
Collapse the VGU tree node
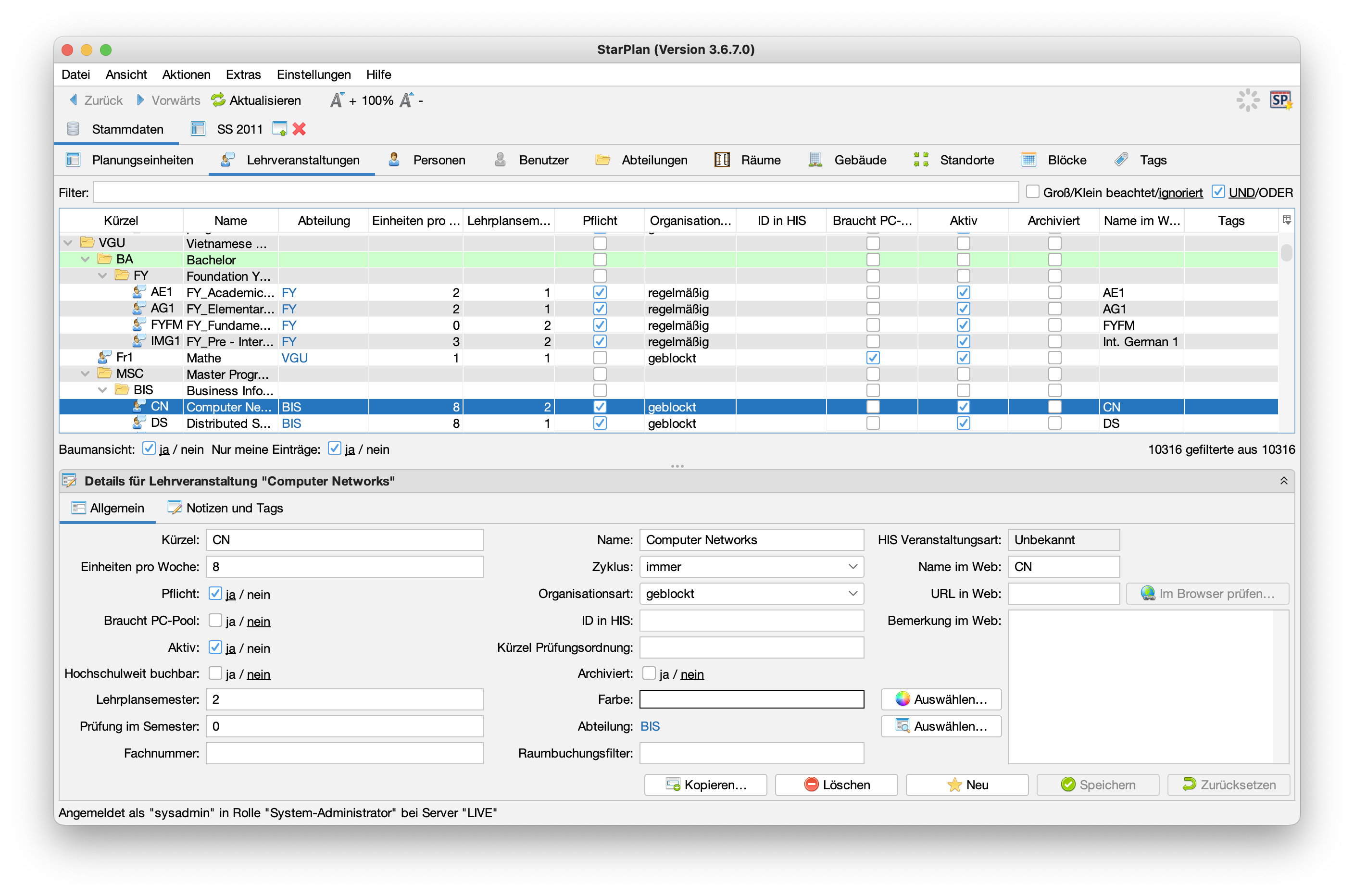pyautogui.click(x=68, y=243)
